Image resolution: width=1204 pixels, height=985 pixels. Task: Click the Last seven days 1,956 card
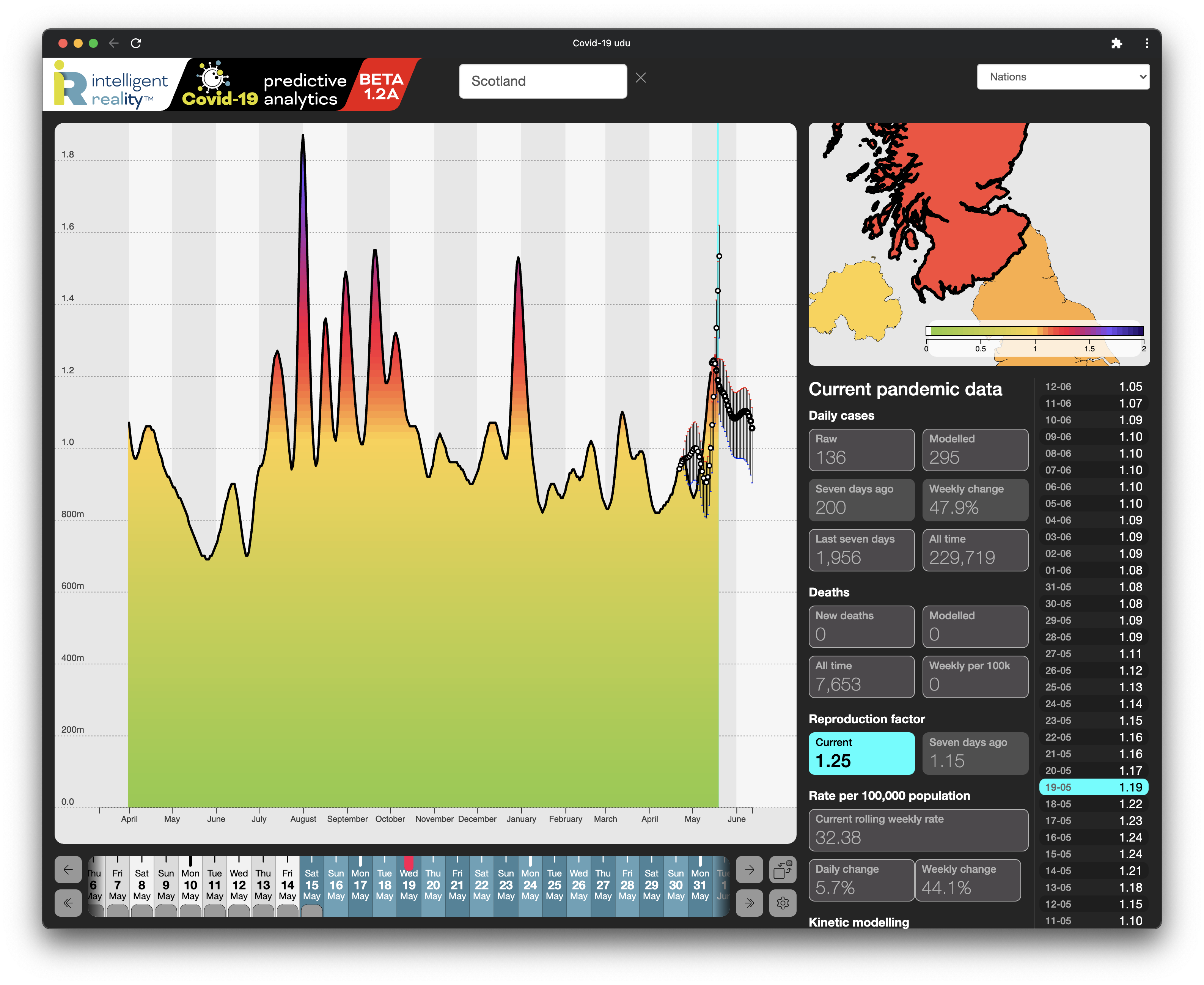coord(861,550)
